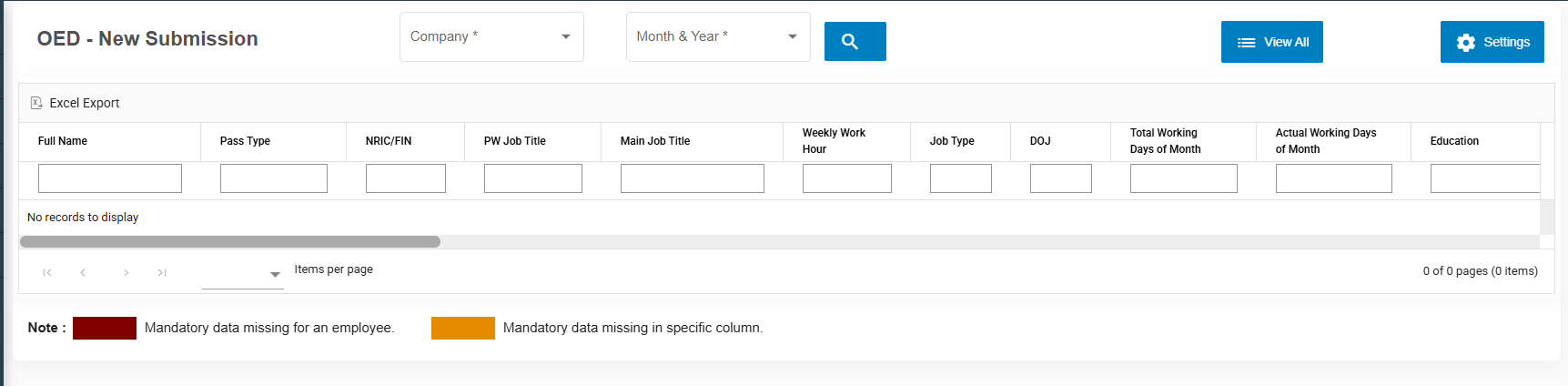Open the items per page dropdown

[243, 274]
